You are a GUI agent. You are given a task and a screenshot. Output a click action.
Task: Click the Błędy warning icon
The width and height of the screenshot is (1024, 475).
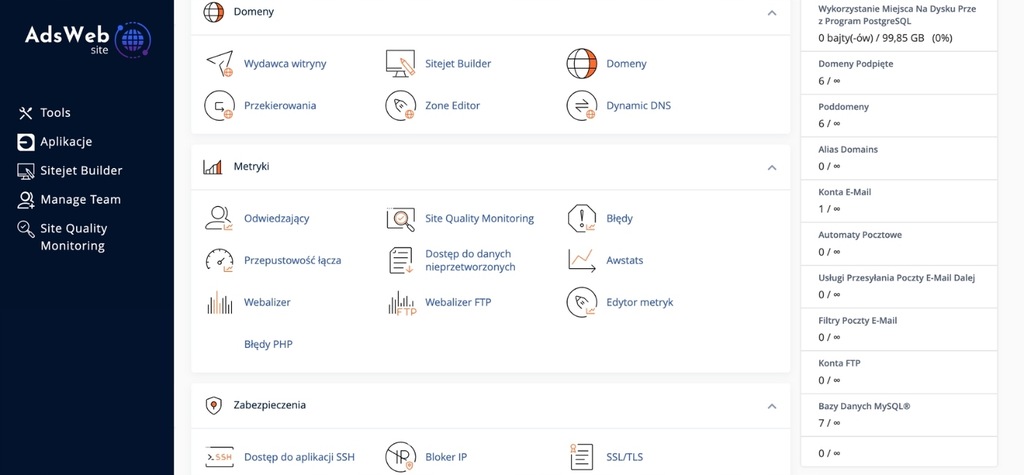(x=581, y=218)
